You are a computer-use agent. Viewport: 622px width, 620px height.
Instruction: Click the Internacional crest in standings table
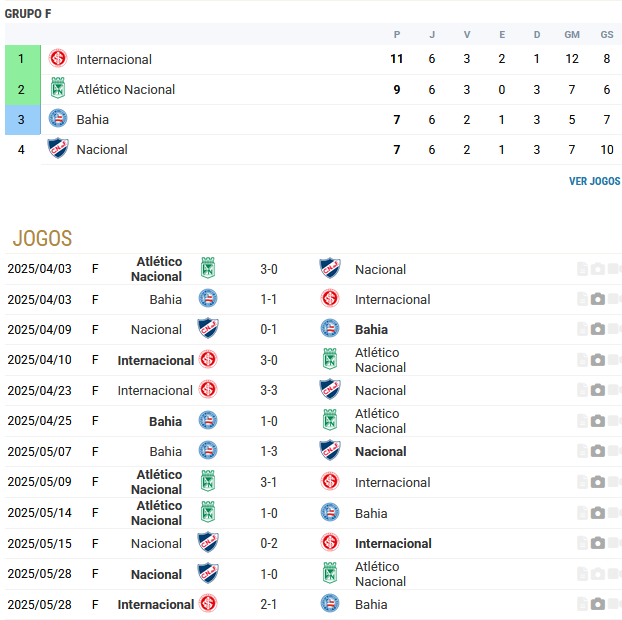click(58, 59)
